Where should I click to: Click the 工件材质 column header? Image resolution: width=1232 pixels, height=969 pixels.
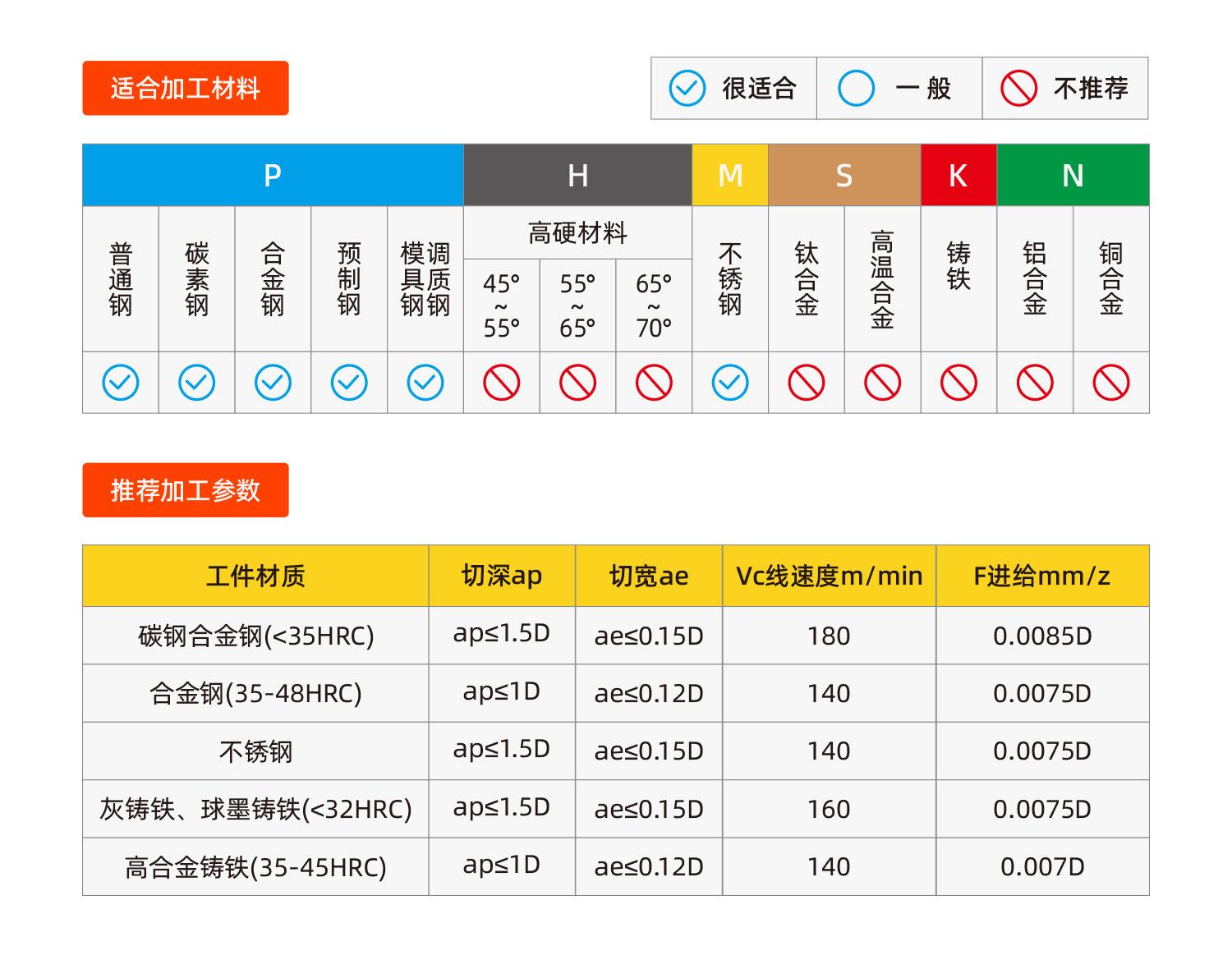255,576
